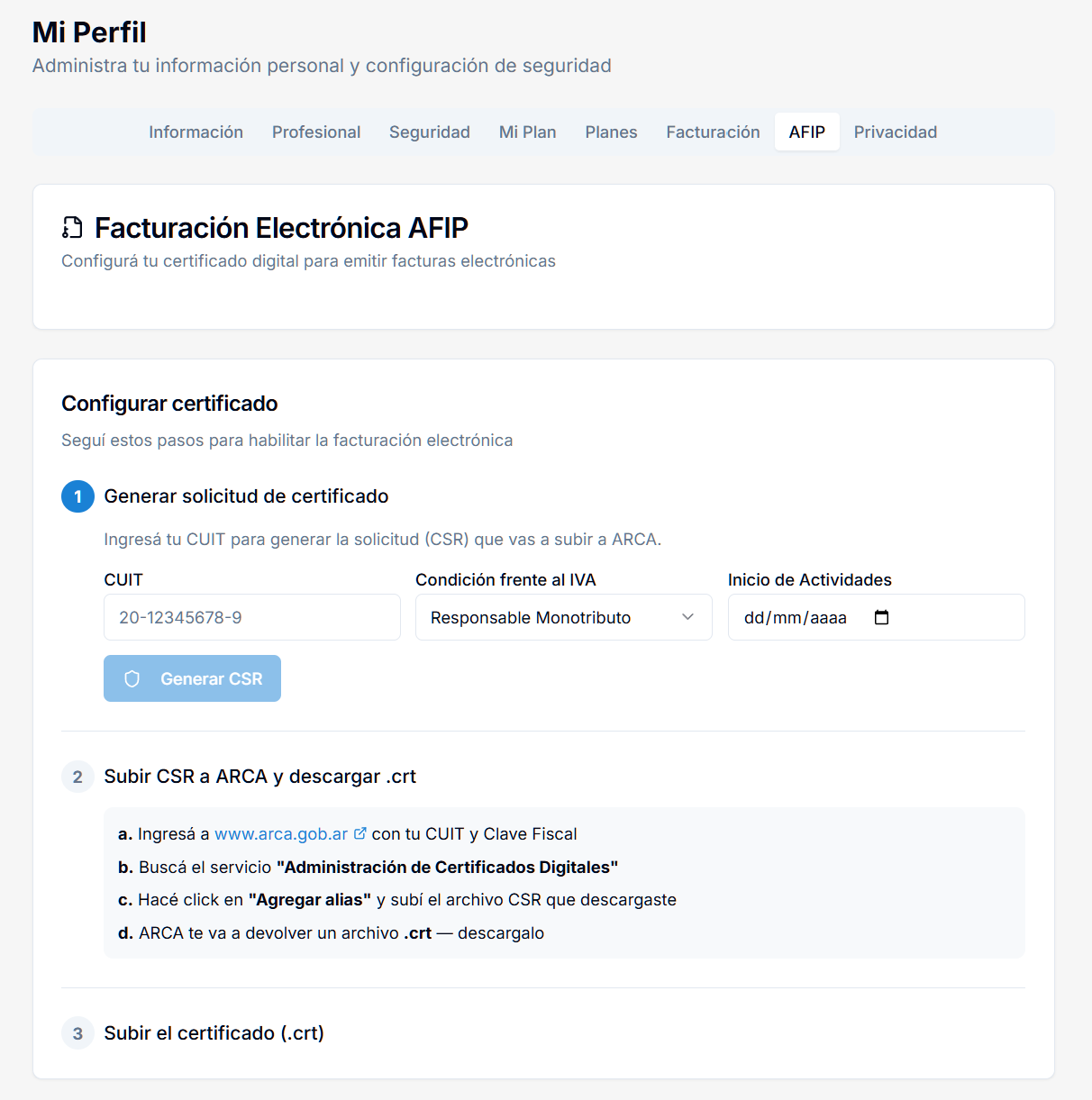This screenshot has width=1092, height=1100.
Task: Click the step 2 circle next to 'Subir CSR a ARCA'
Action: (77, 777)
